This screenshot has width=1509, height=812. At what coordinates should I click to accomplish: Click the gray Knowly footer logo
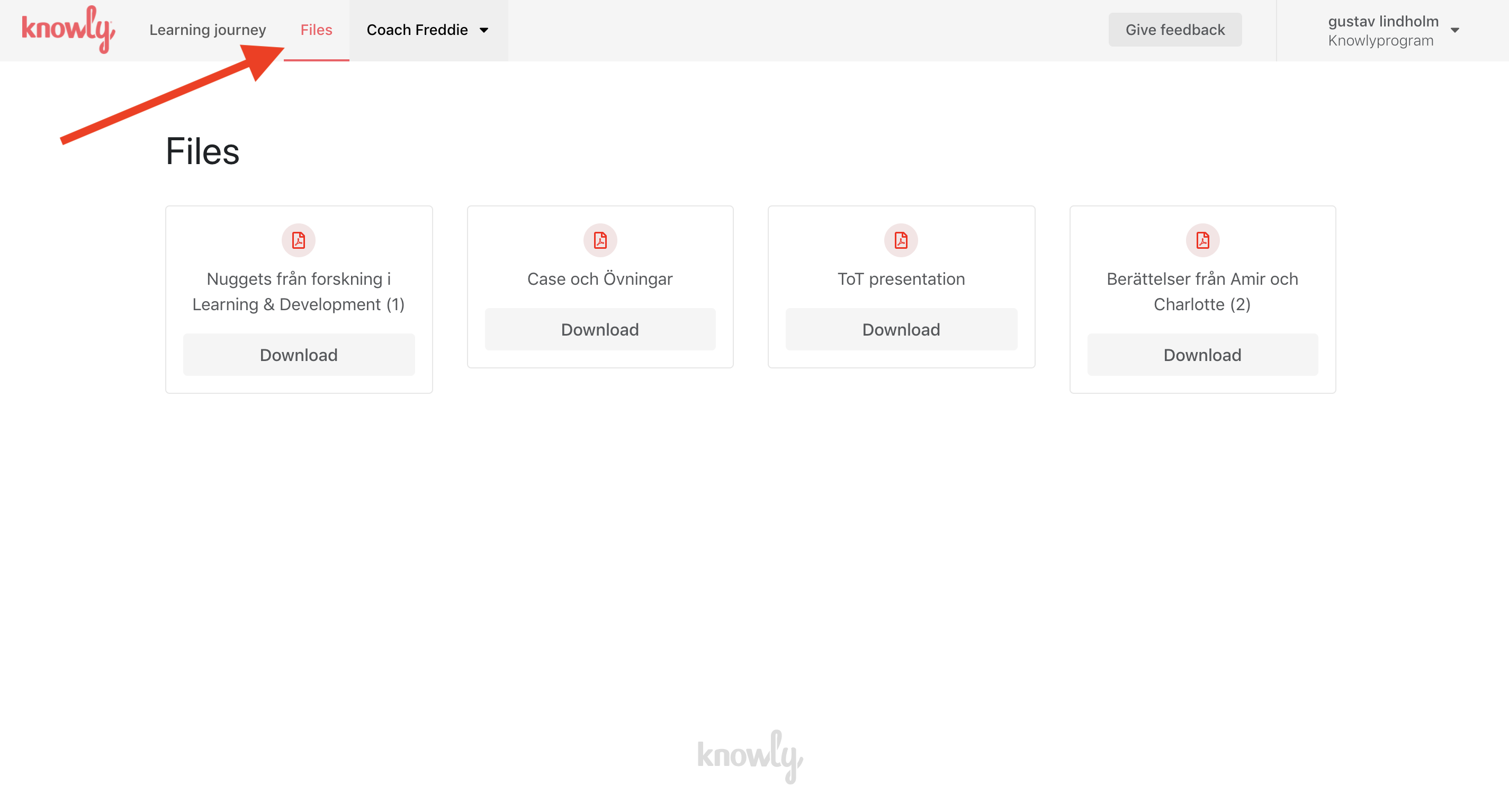(750, 756)
